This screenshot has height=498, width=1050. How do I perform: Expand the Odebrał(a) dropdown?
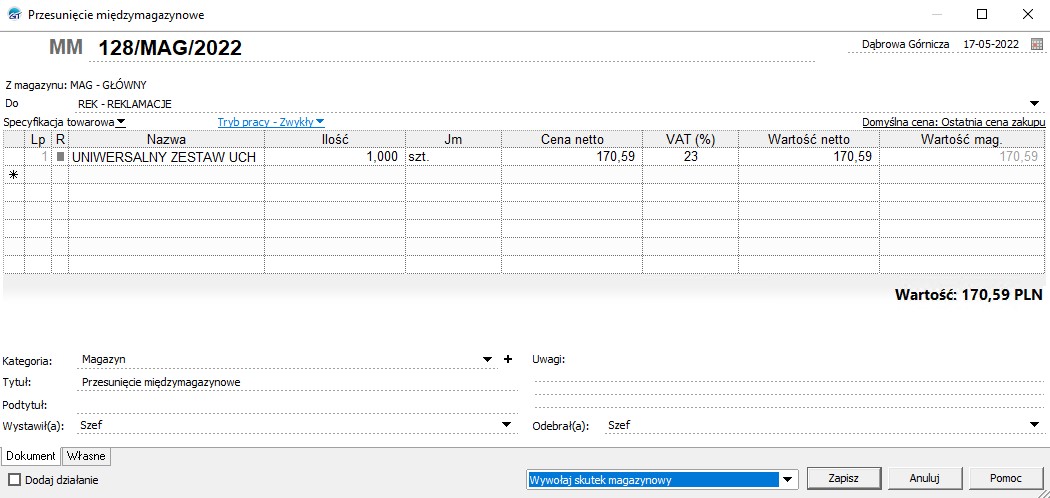(1034, 425)
